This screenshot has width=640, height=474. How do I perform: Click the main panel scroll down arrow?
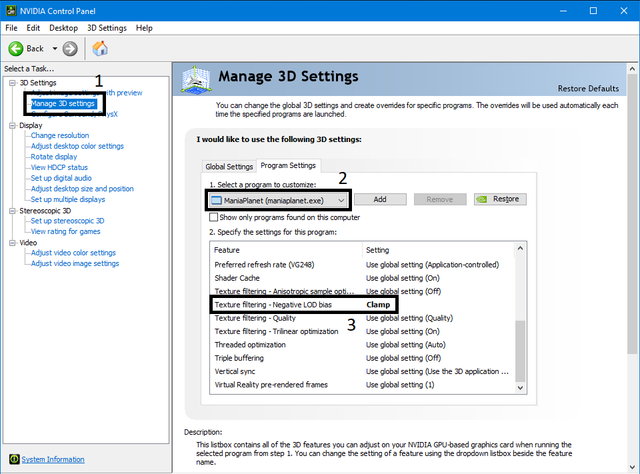(x=632, y=467)
